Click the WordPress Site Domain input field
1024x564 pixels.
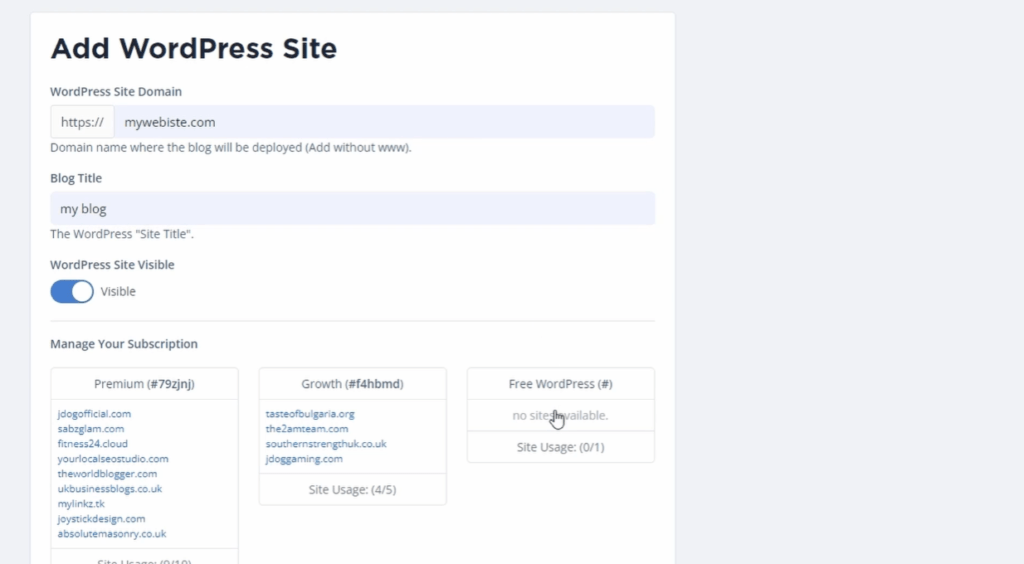coord(384,122)
